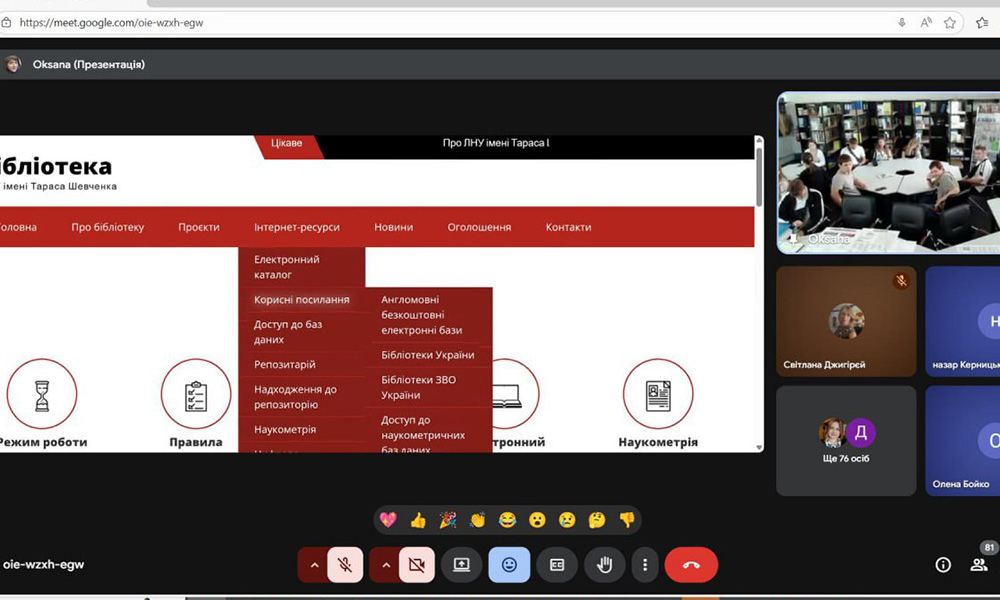Click the present screen button
This screenshot has width=1000, height=600.
tap(461, 564)
